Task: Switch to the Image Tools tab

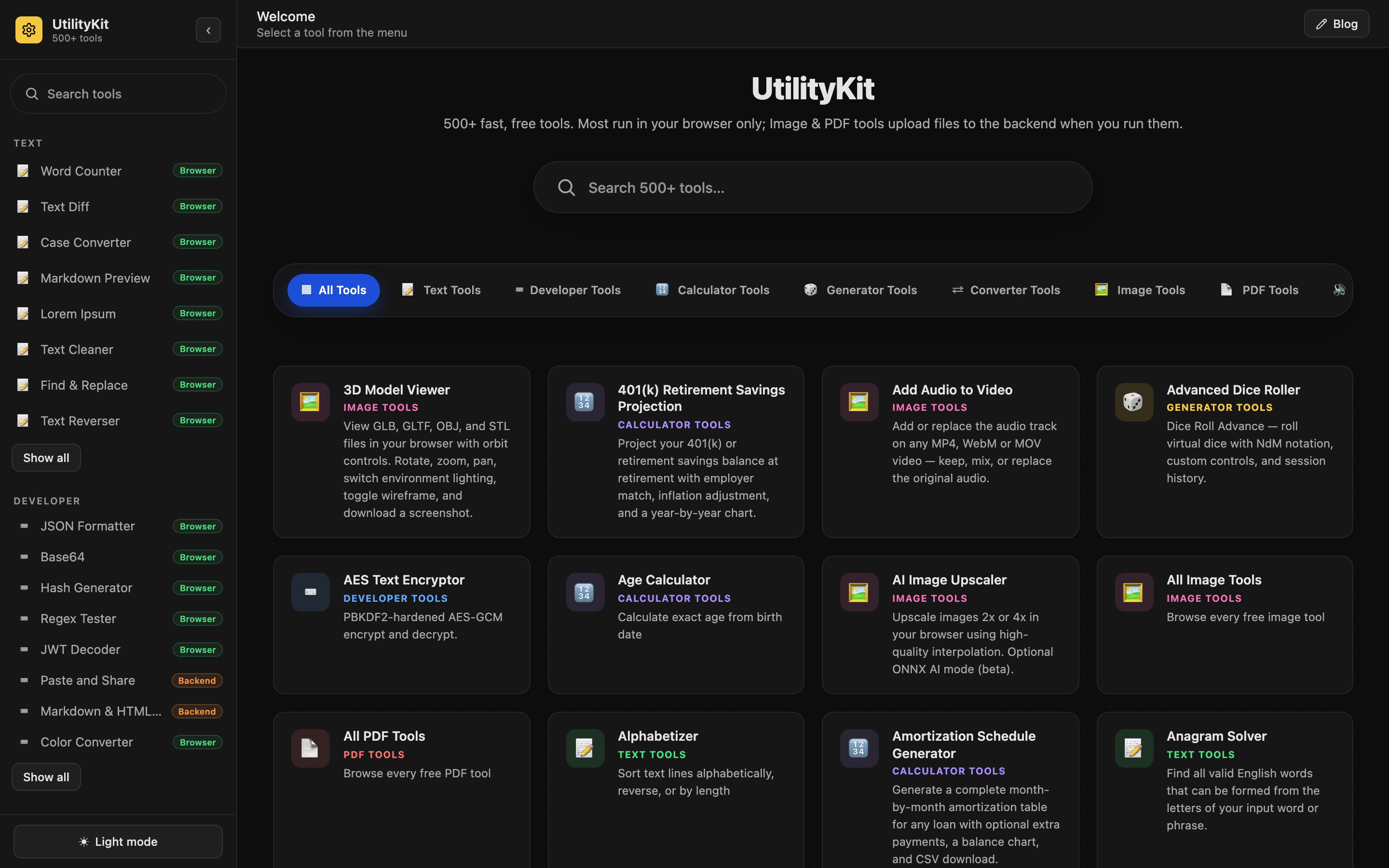Action: [x=1140, y=290]
